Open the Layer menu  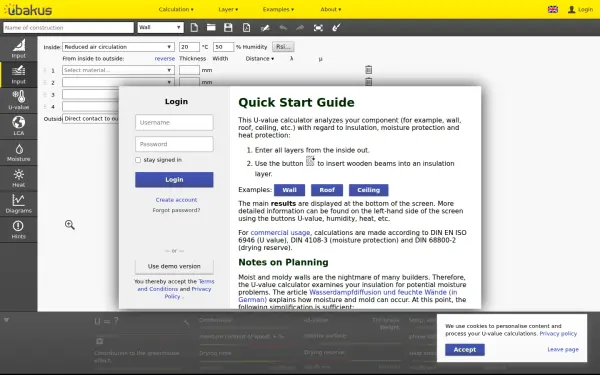click(x=228, y=10)
